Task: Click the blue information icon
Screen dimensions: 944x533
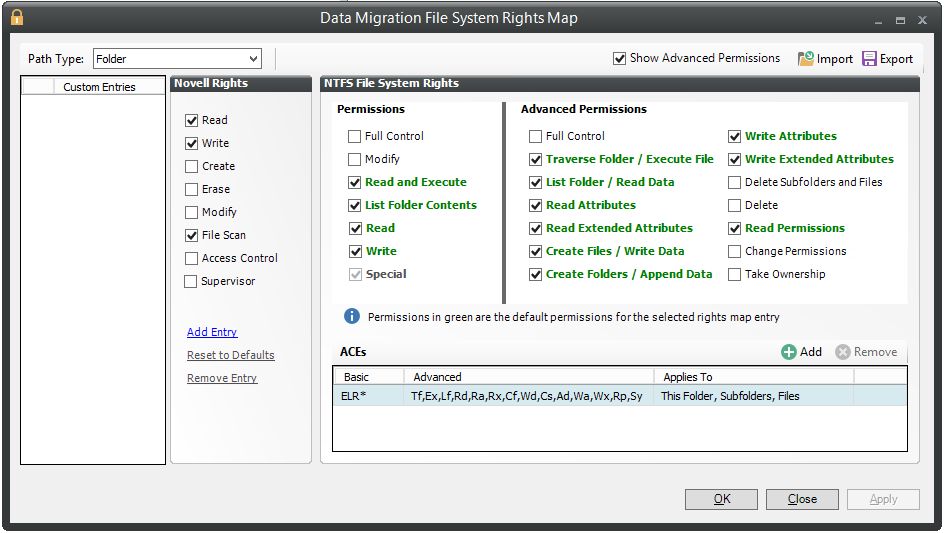Action: click(x=352, y=317)
